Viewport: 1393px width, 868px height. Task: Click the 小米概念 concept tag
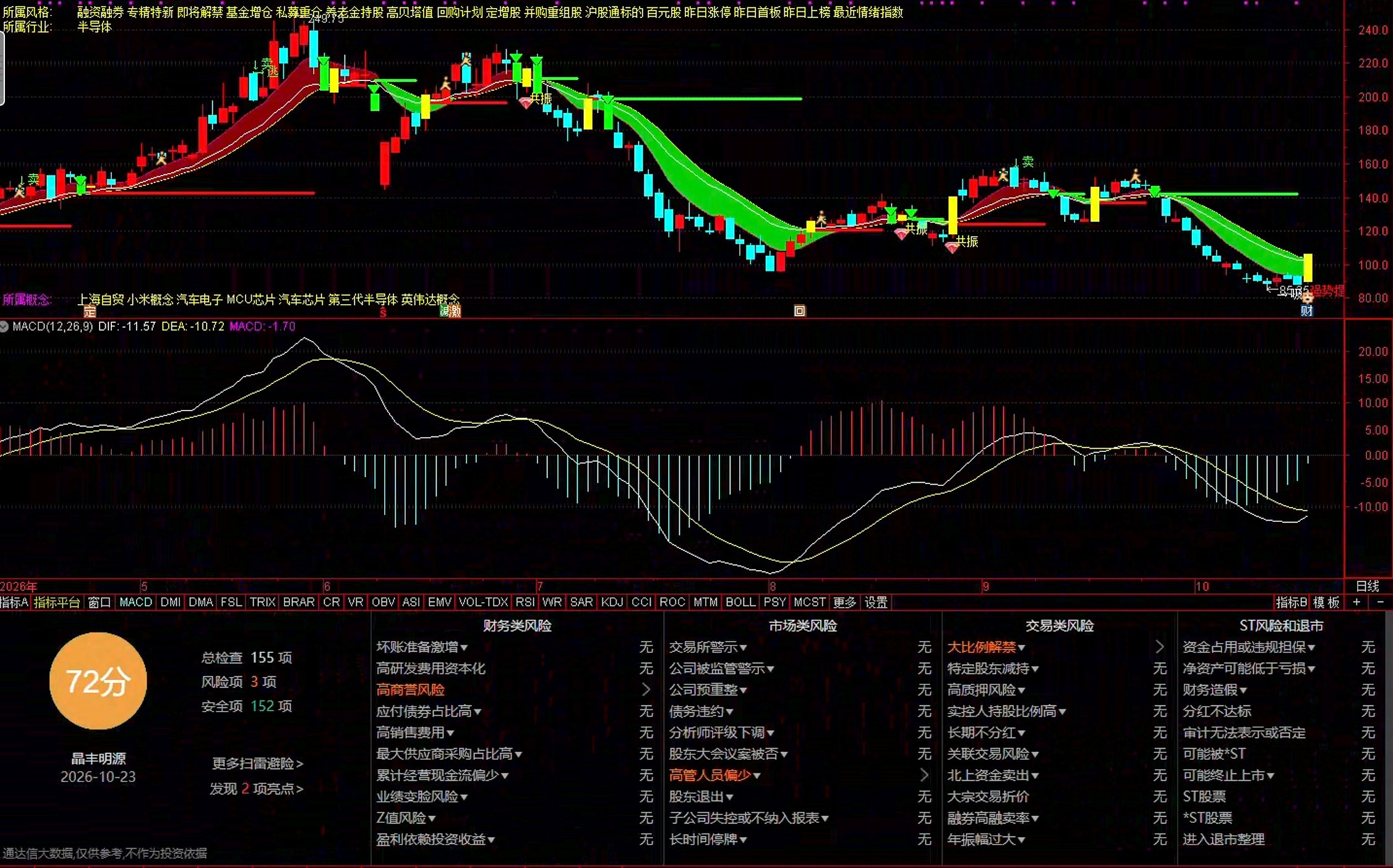pyautogui.click(x=150, y=299)
